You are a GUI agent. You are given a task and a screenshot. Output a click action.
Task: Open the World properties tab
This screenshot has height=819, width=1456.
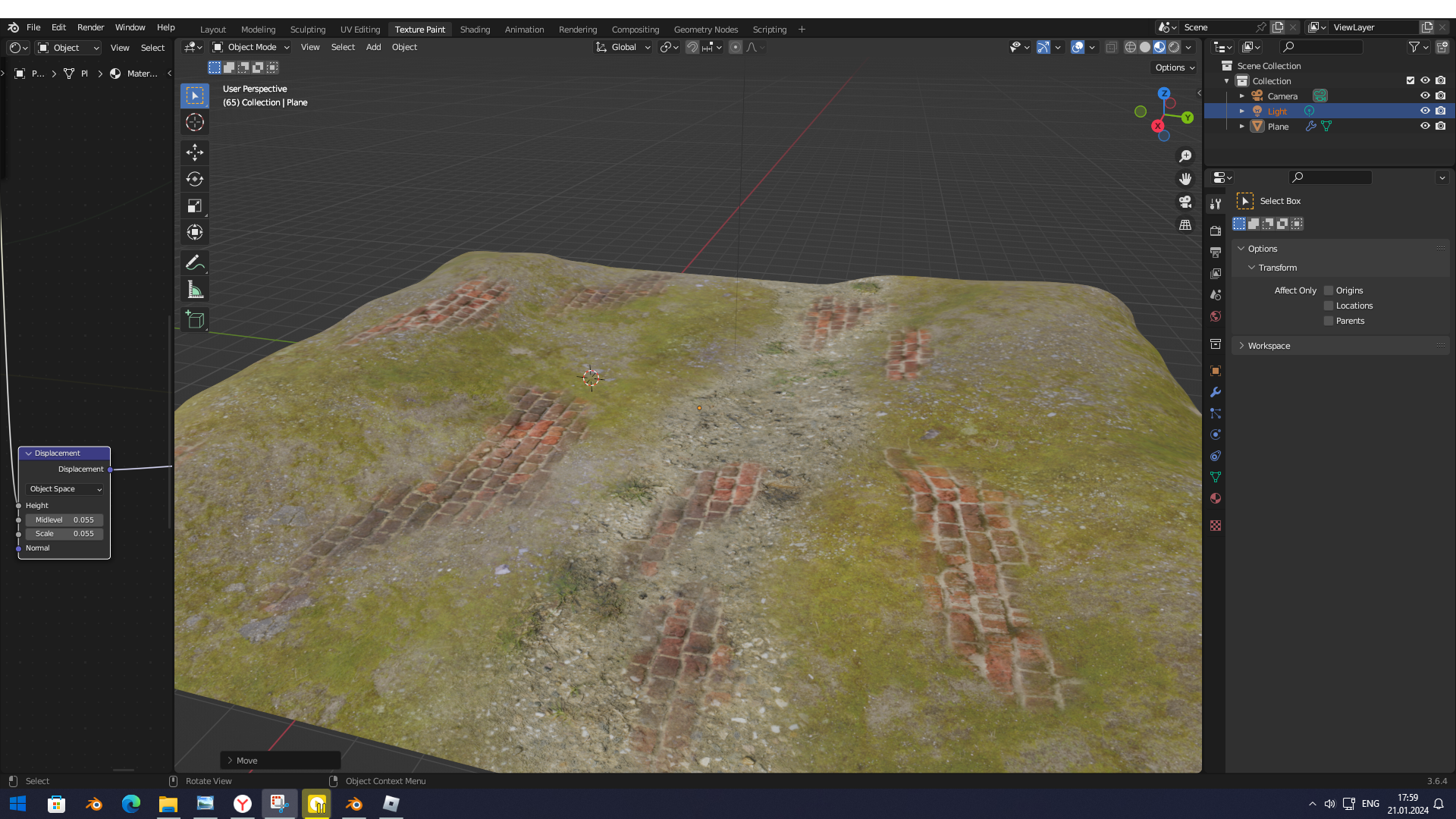coord(1216,316)
